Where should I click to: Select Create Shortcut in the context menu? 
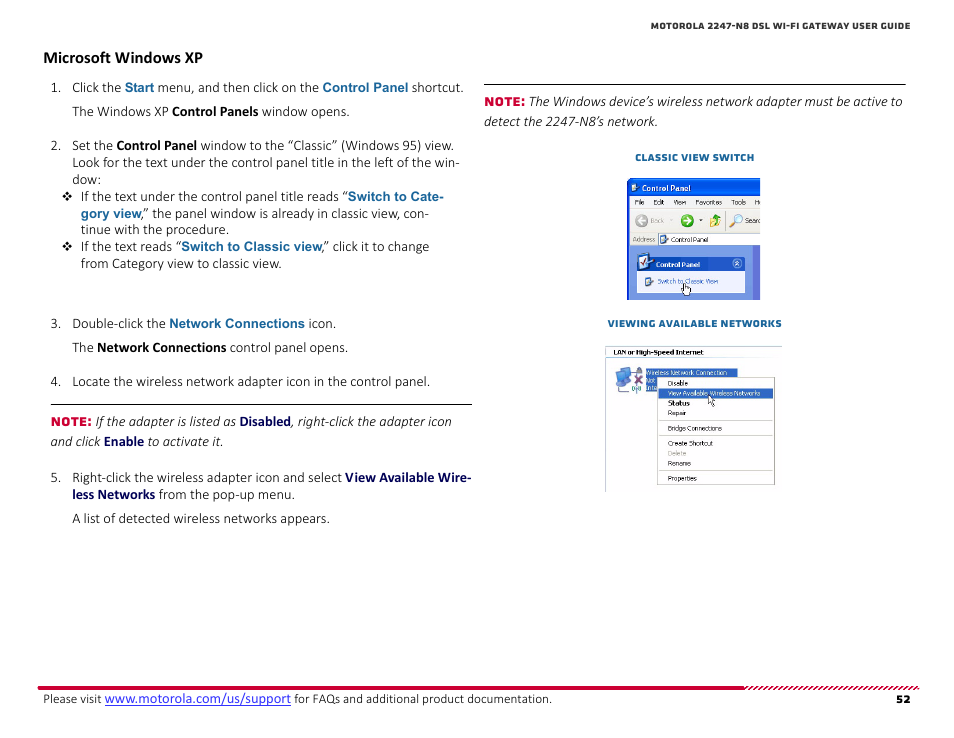click(x=716, y=444)
